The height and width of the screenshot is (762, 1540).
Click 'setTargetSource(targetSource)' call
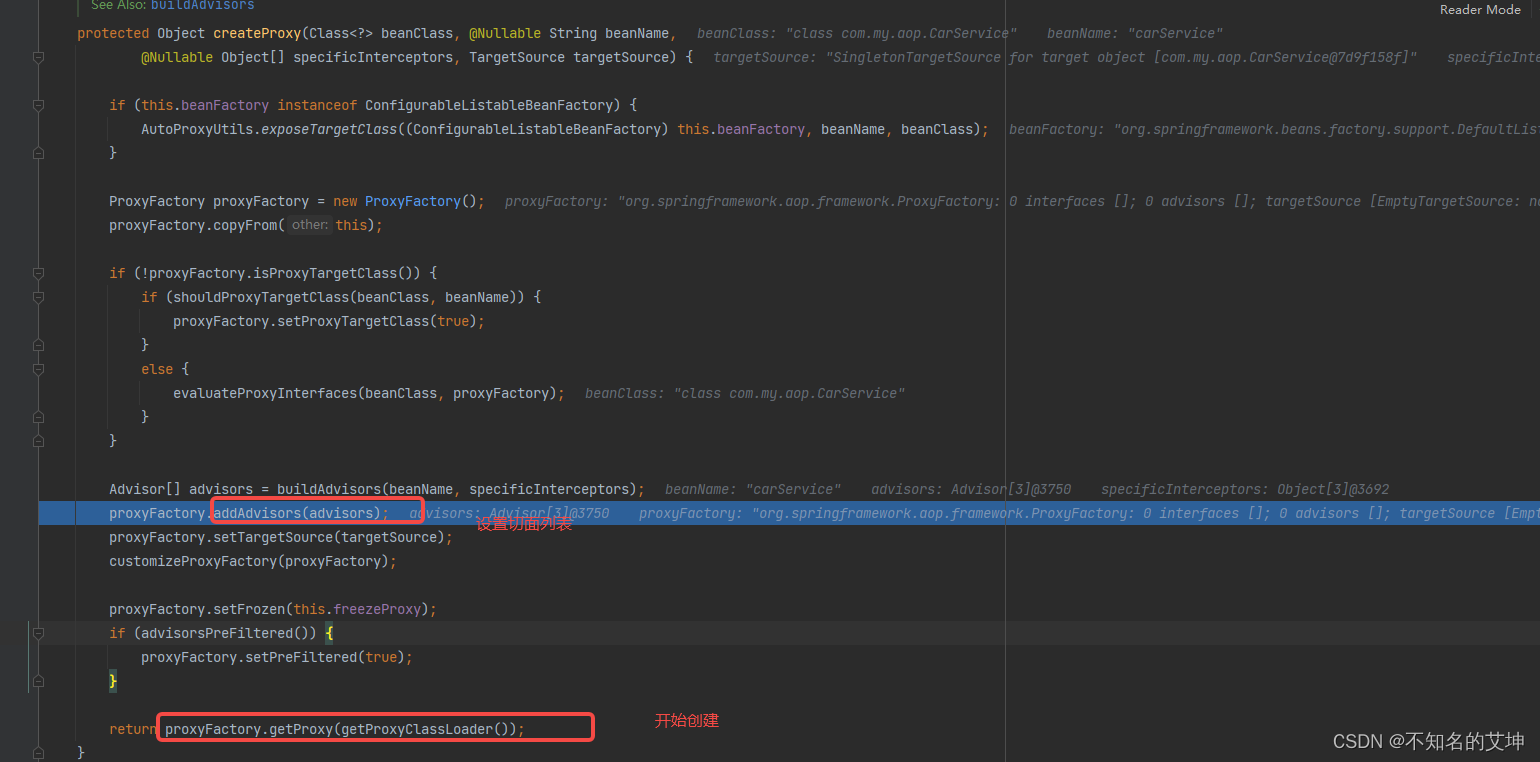[329, 537]
